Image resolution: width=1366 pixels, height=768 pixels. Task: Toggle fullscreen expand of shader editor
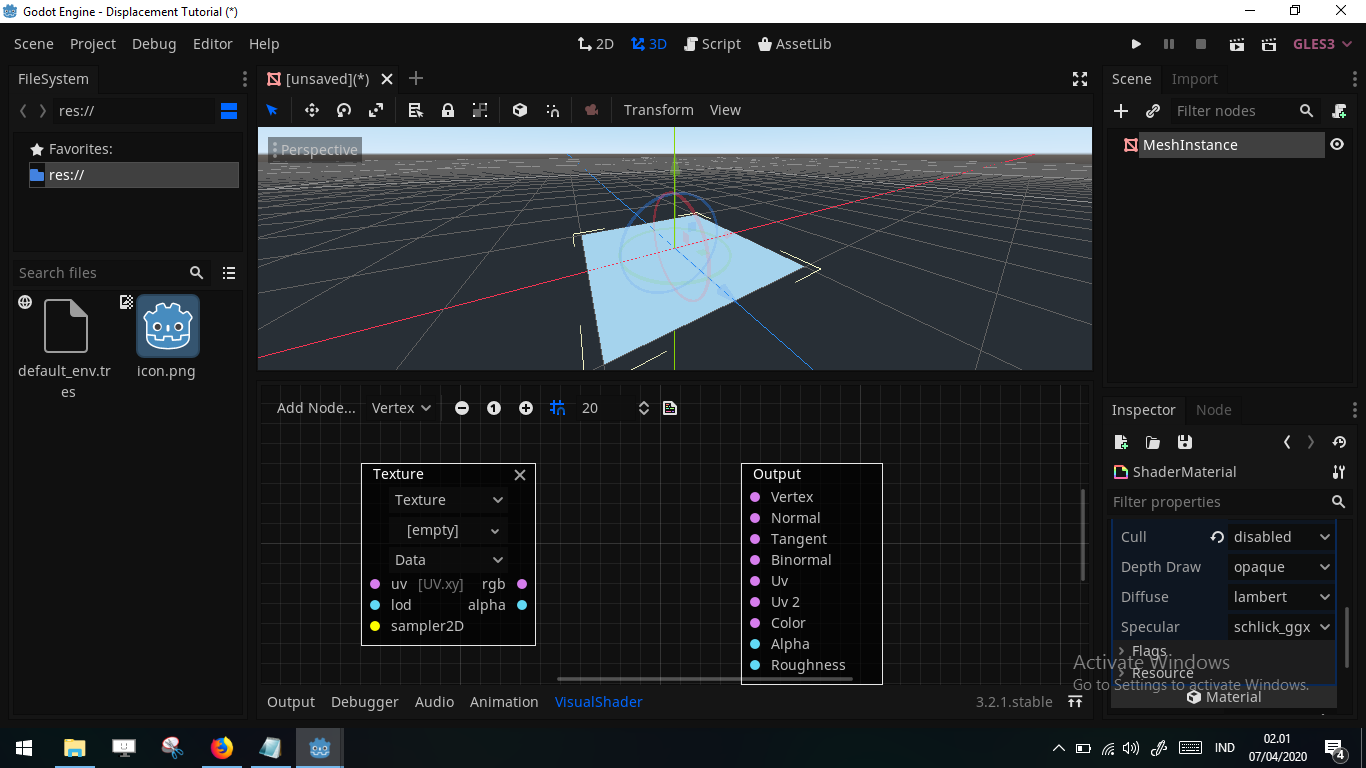[x=1079, y=78]
